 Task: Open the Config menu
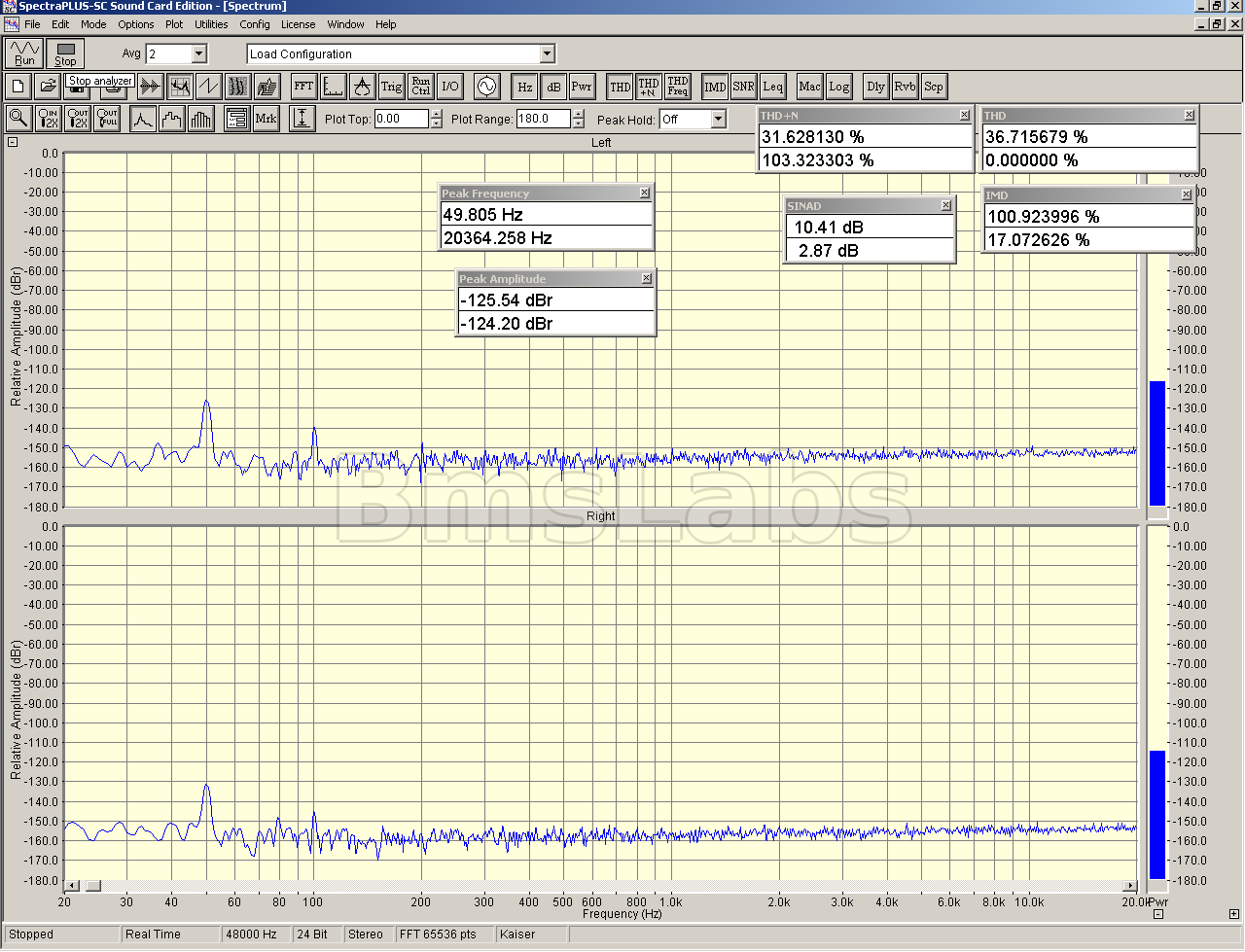[x=255, y=24]
